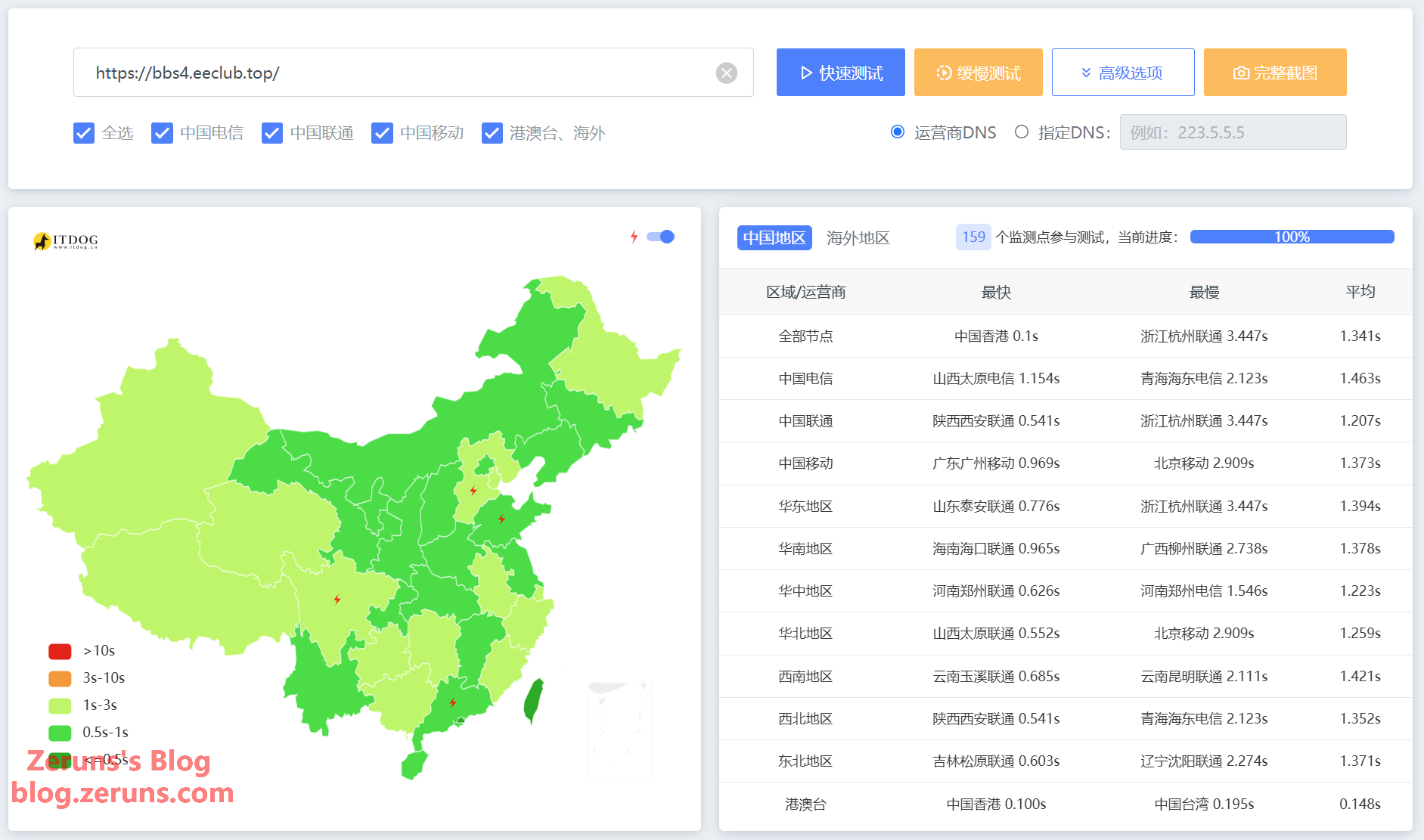Expand the 高级选项 dropdown
This screenshot has height=840, width=1424.
coord(1122,73)
